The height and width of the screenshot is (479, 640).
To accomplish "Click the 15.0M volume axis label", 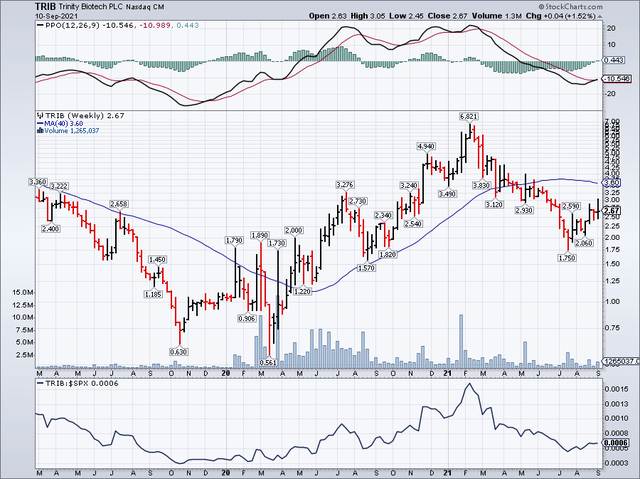I will click(24, 293).
